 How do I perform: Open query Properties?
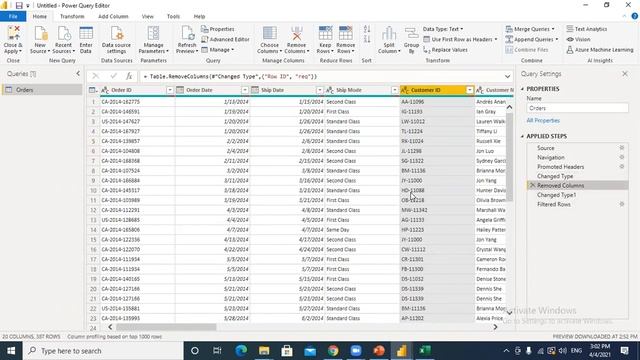[x=218, y=29]
